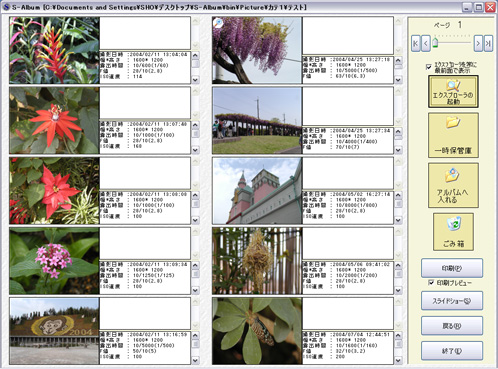Select the red poinsettia thumbnail
The width and height of the screenshot is (498, 369).
pos(54,191)
